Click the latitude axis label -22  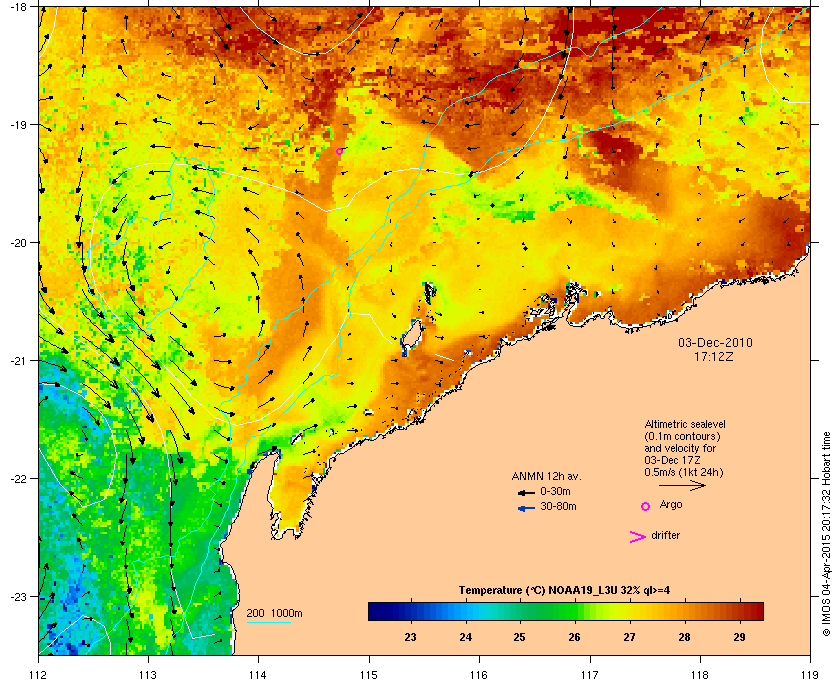[18, 479]
